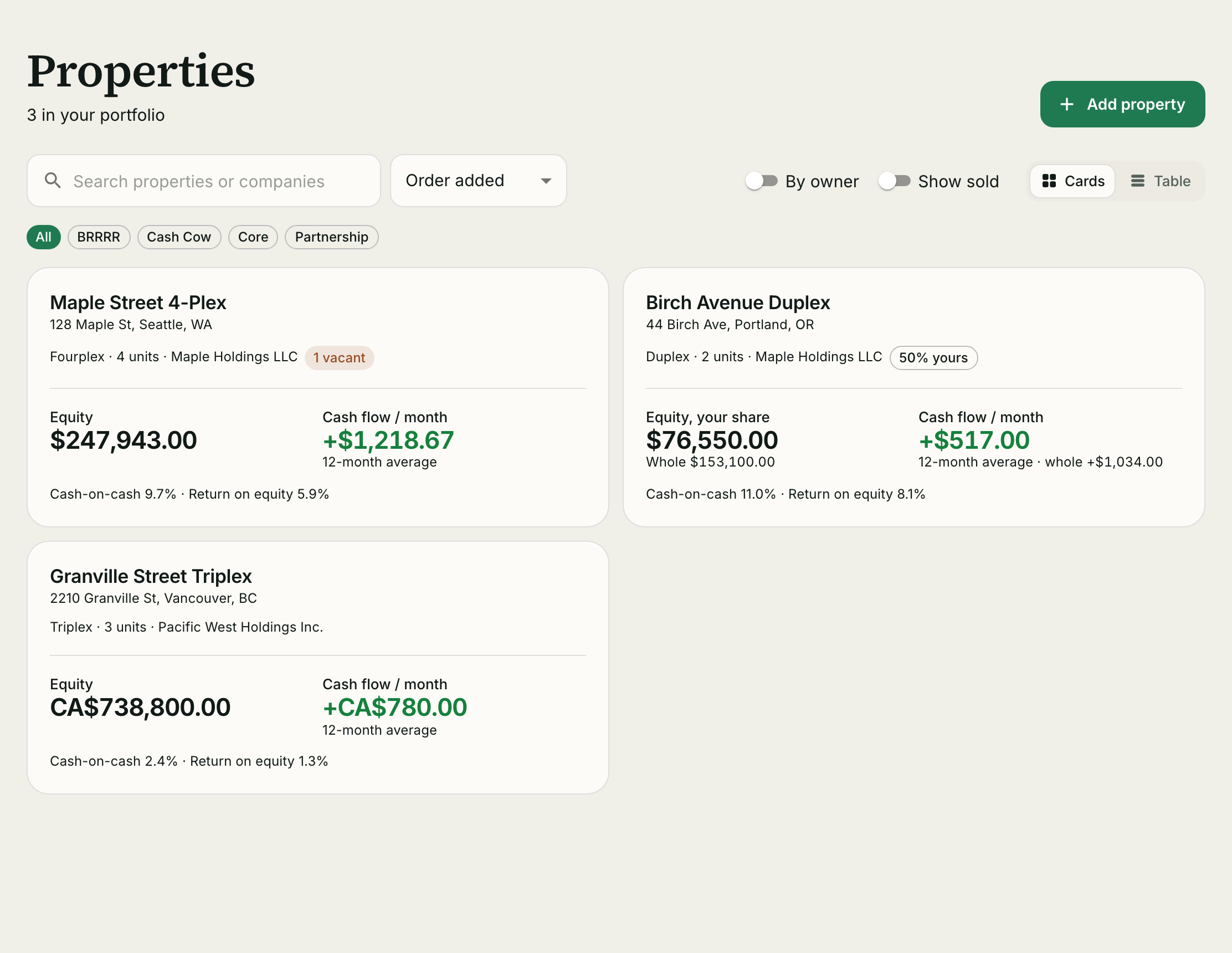Click the Whole $153,100.00 text
This screenshot has width=1232, height=953.
click(x=710, y=462)
